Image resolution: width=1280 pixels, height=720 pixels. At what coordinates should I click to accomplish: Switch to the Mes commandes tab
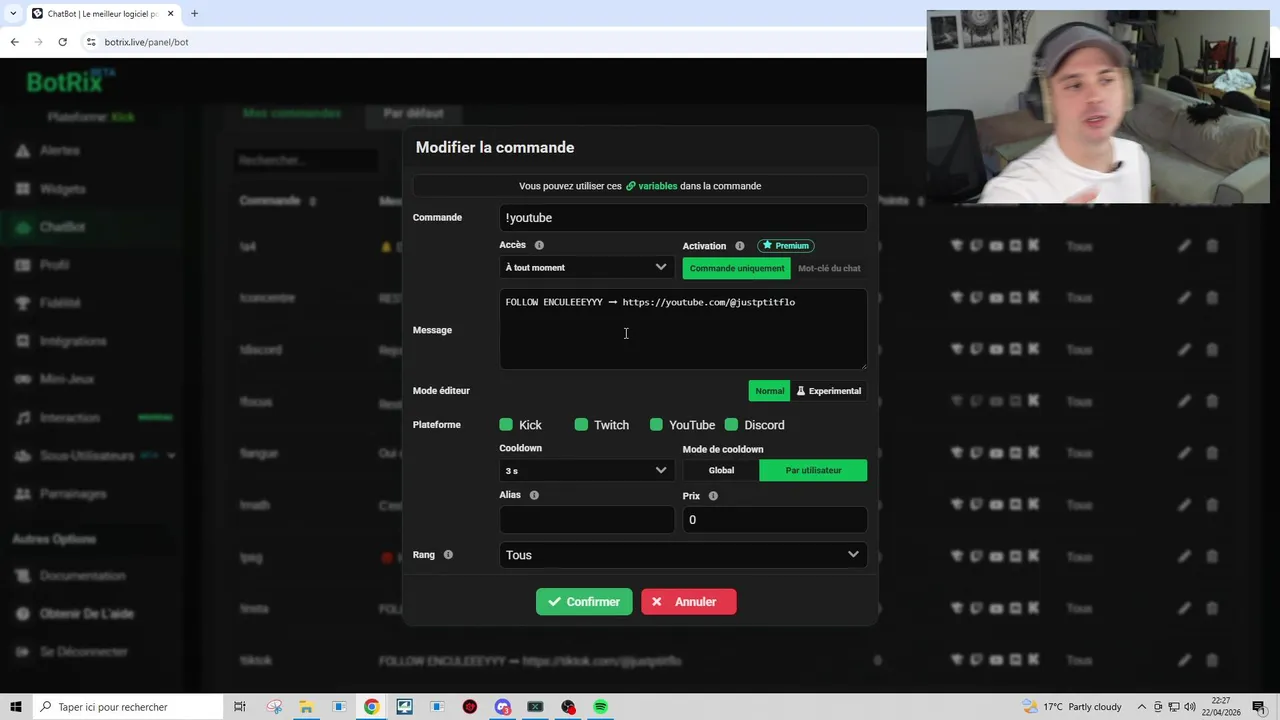(291, 113)
